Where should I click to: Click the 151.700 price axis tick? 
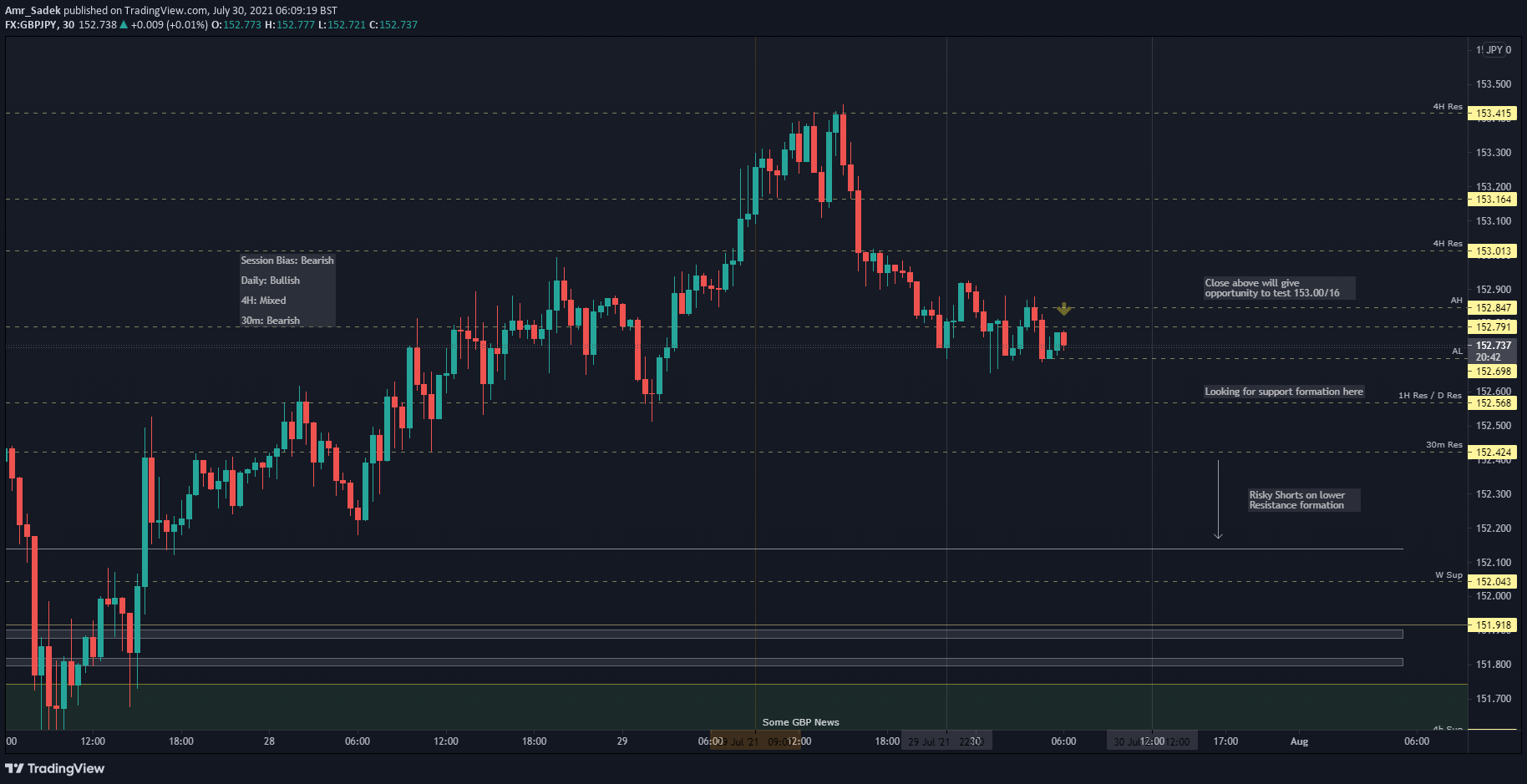[x=1494, y=699]
